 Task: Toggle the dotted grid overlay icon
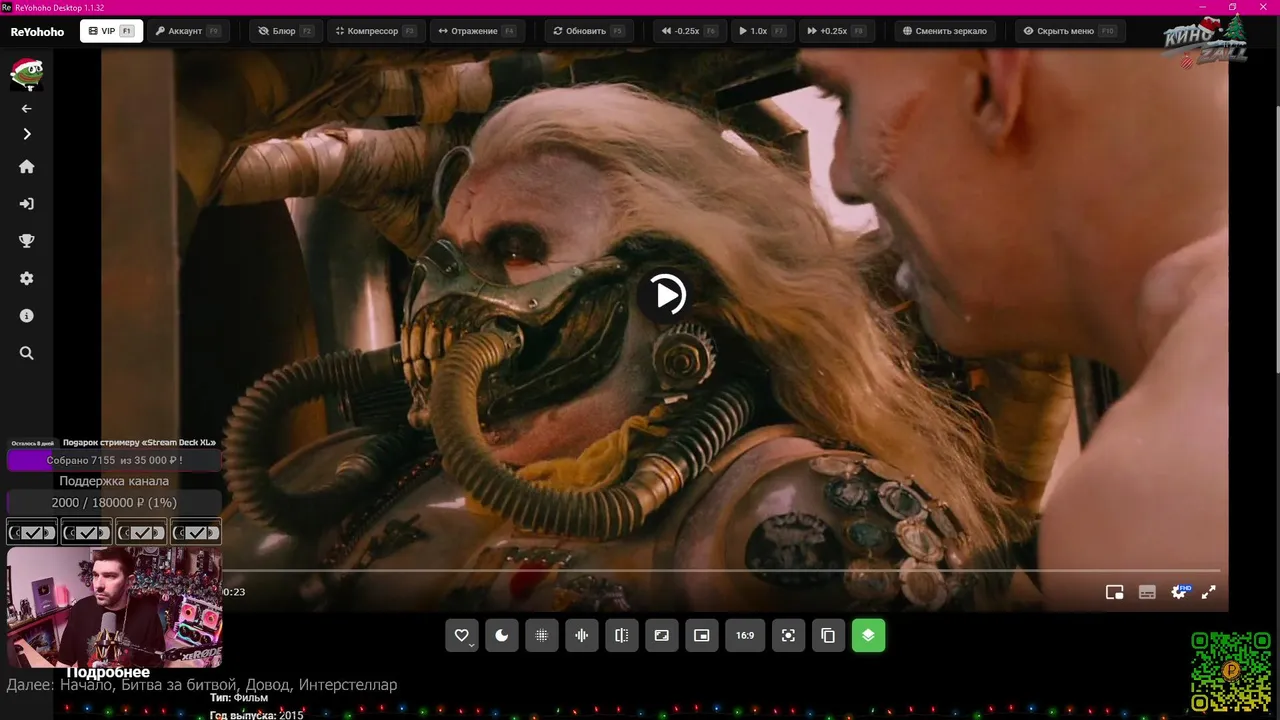[542, 635]
